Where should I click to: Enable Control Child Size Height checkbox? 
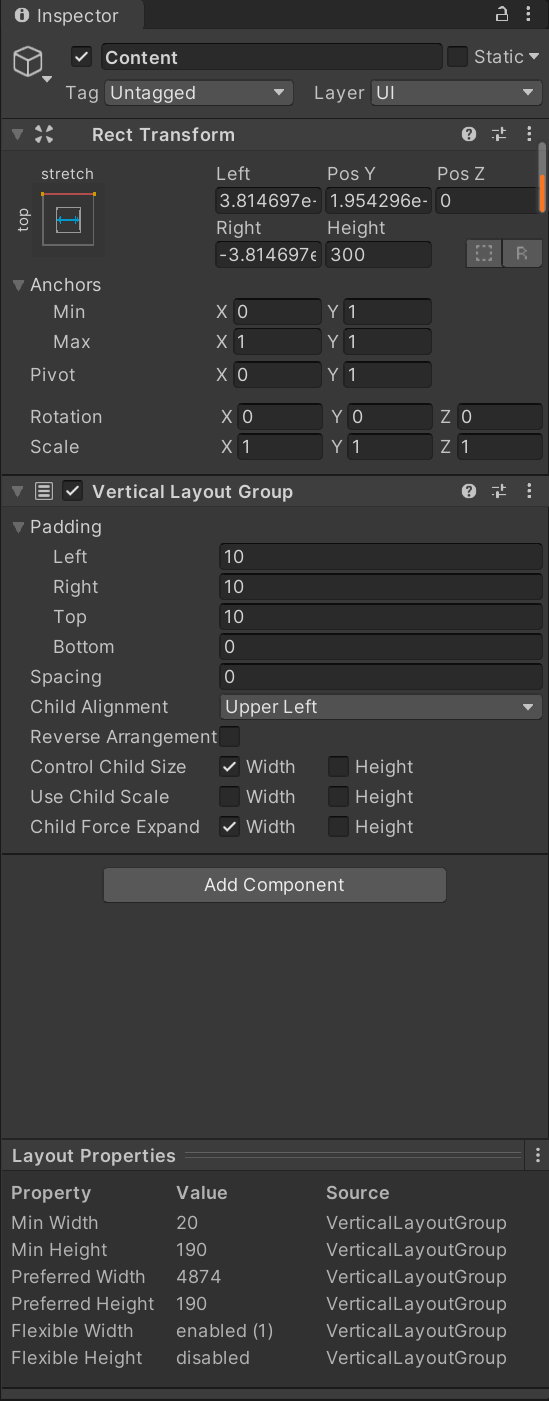[x=339, y=767]
